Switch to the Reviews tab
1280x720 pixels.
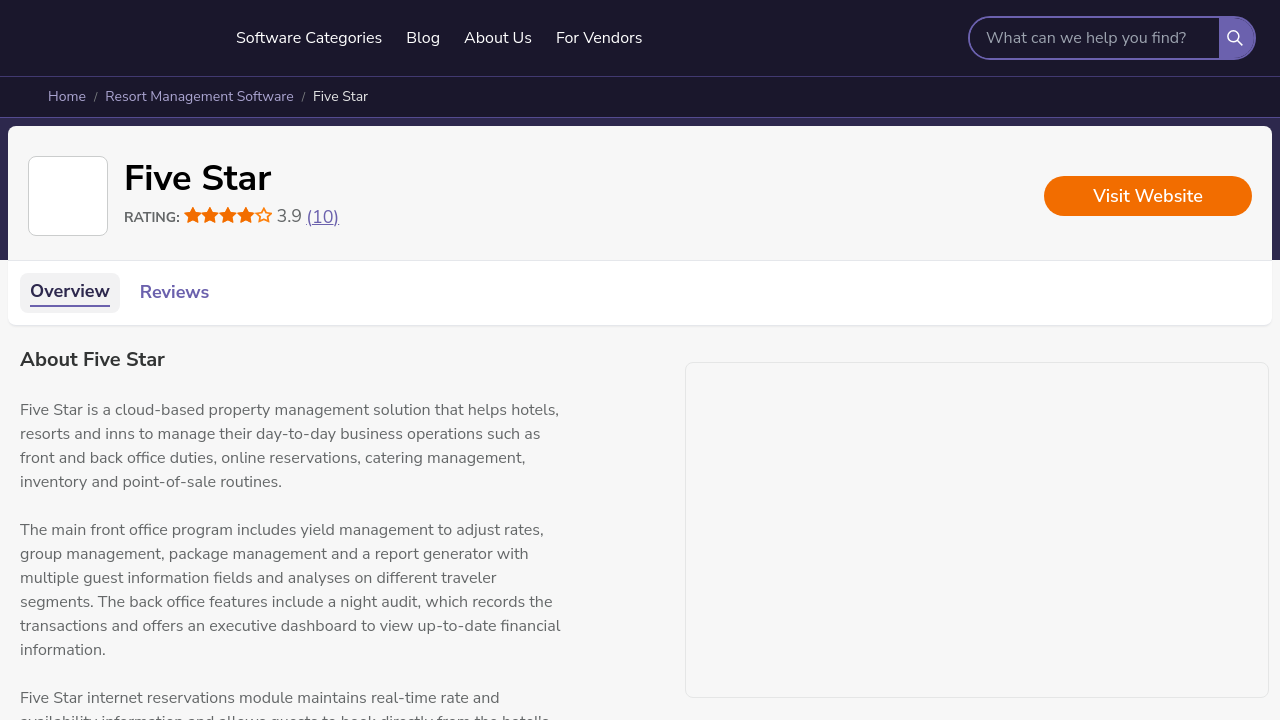(174, 292)
